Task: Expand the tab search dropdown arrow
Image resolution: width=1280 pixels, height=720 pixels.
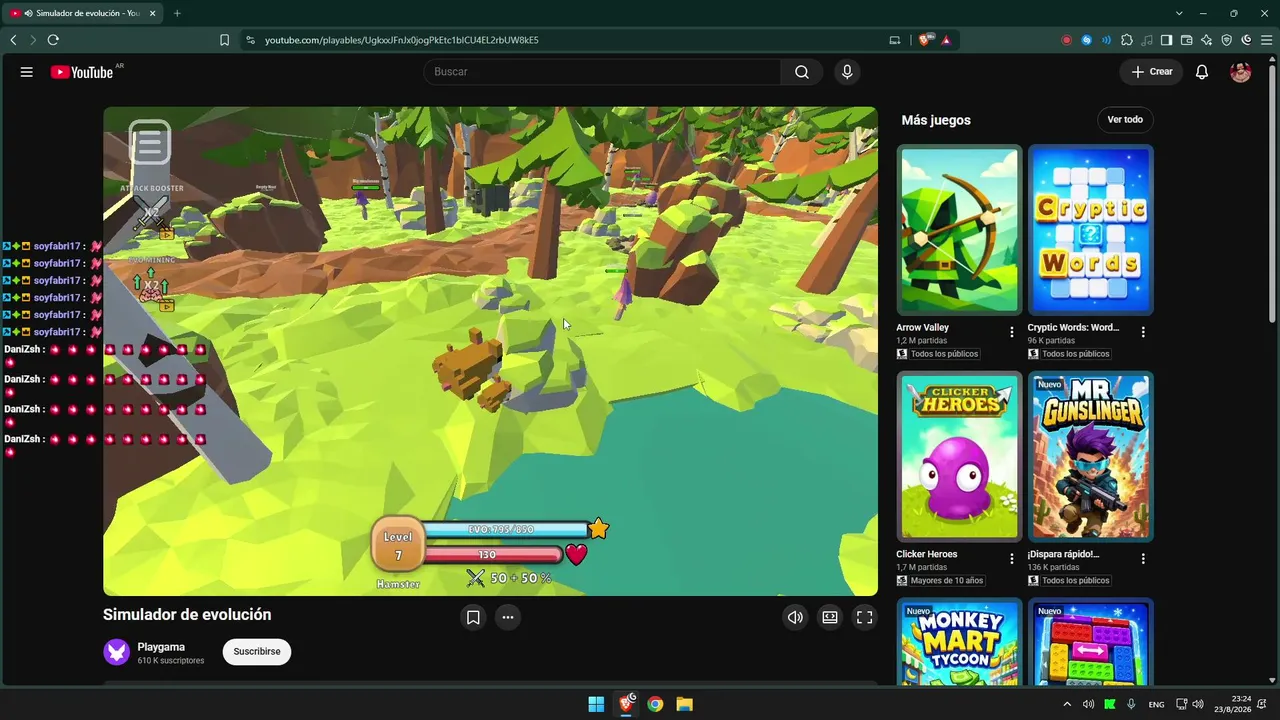Action: (1179, 13)
